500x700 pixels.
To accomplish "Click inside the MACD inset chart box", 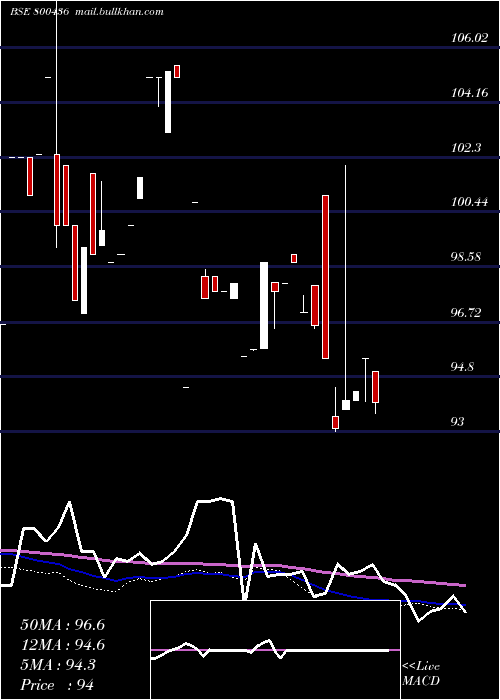I will tap(275, 650).
